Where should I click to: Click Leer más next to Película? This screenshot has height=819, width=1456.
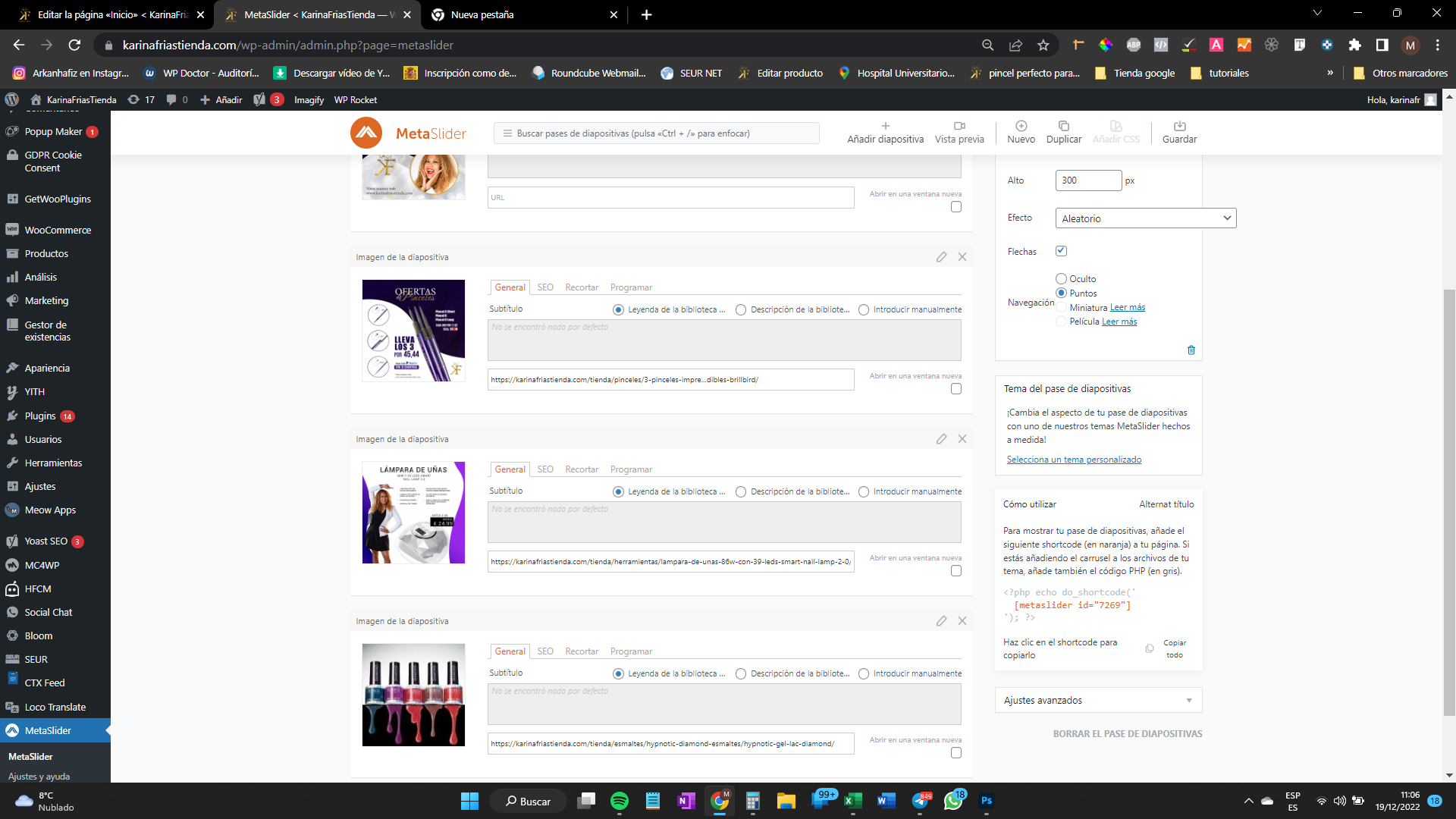click(1119, 322)
